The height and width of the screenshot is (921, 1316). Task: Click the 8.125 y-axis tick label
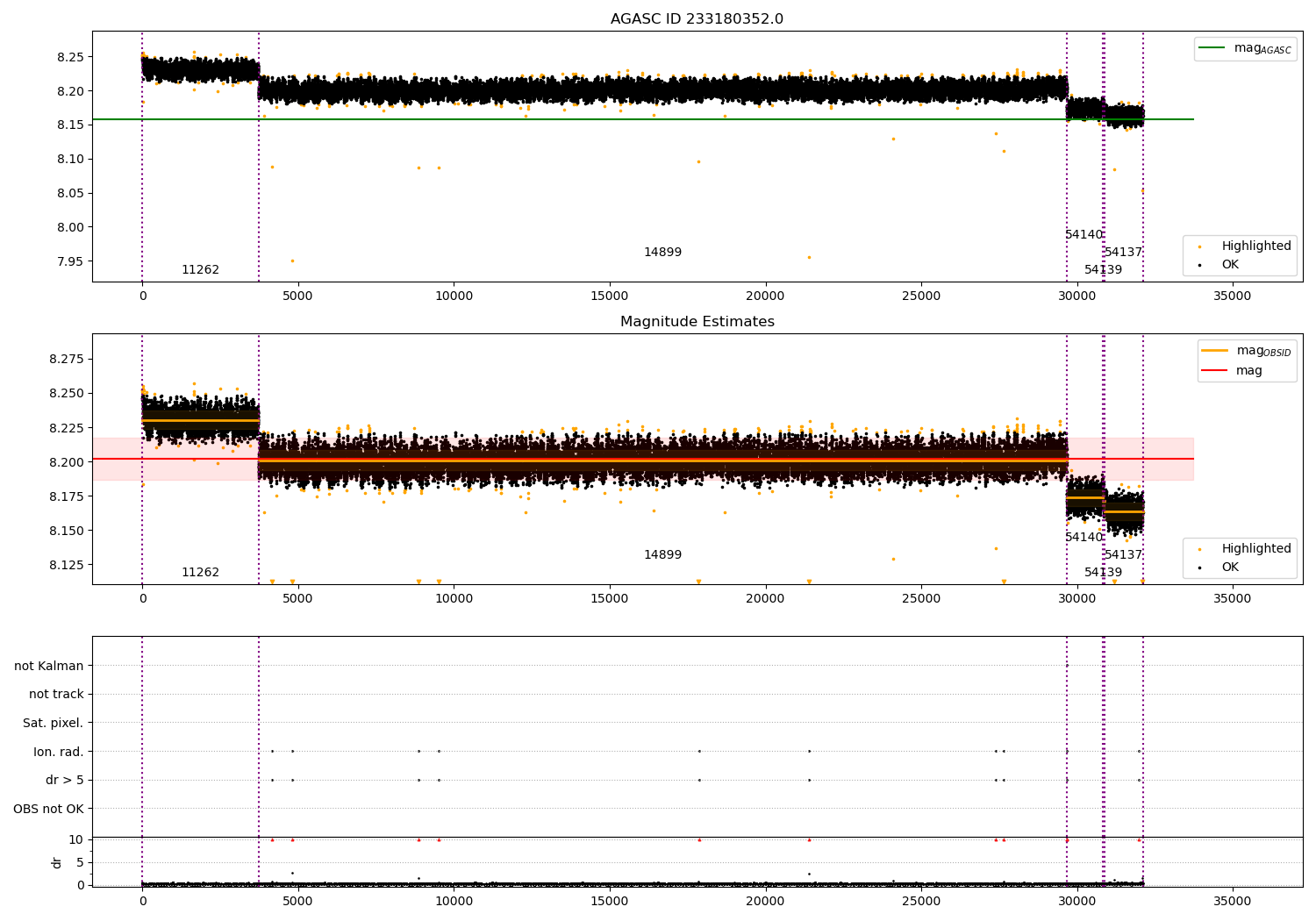click(66, 565)
